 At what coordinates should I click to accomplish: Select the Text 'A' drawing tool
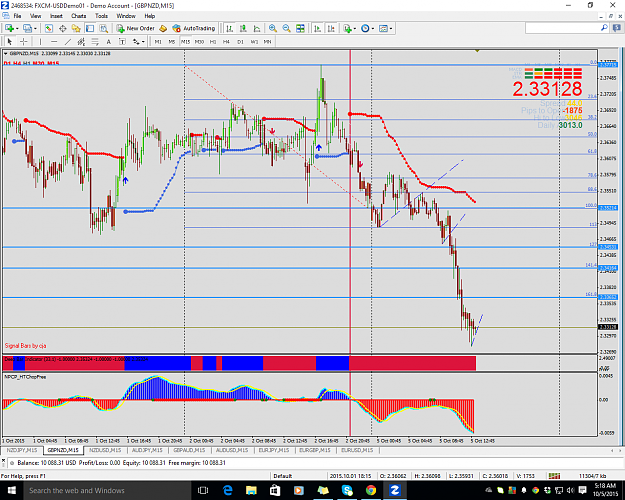(108, 41)
